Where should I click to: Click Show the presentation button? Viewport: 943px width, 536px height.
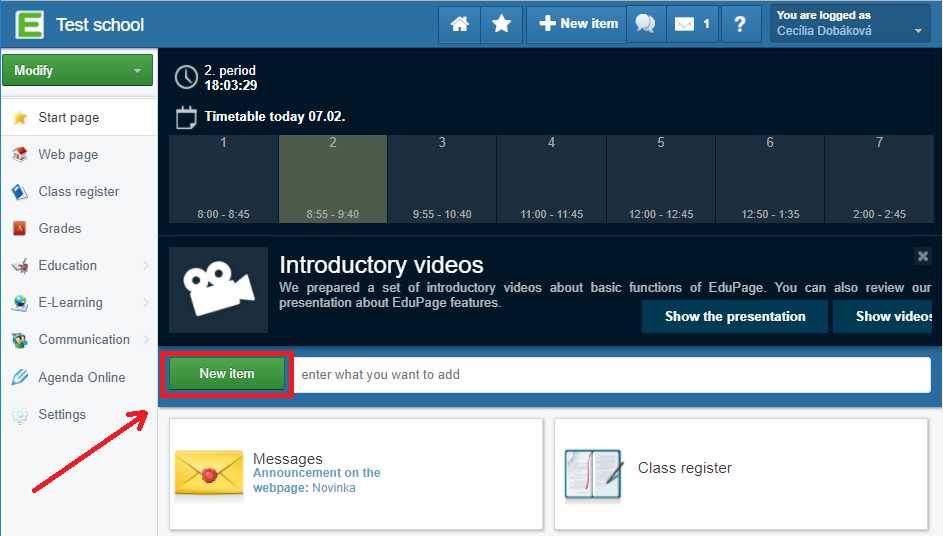coord(735,317)
